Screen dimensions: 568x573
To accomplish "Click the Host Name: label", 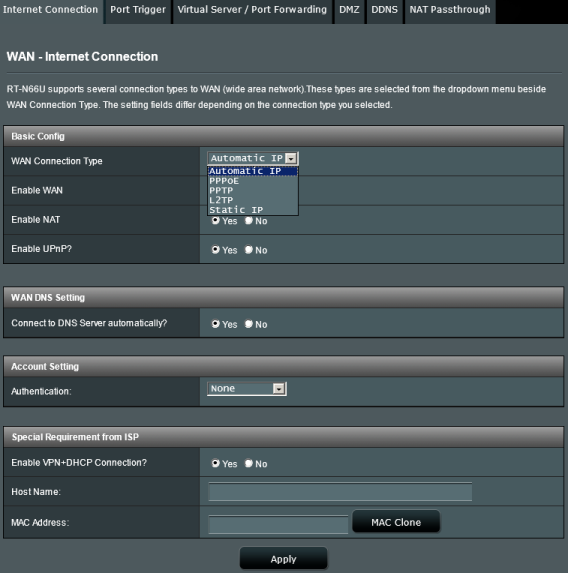I will [x=36, y=492].
